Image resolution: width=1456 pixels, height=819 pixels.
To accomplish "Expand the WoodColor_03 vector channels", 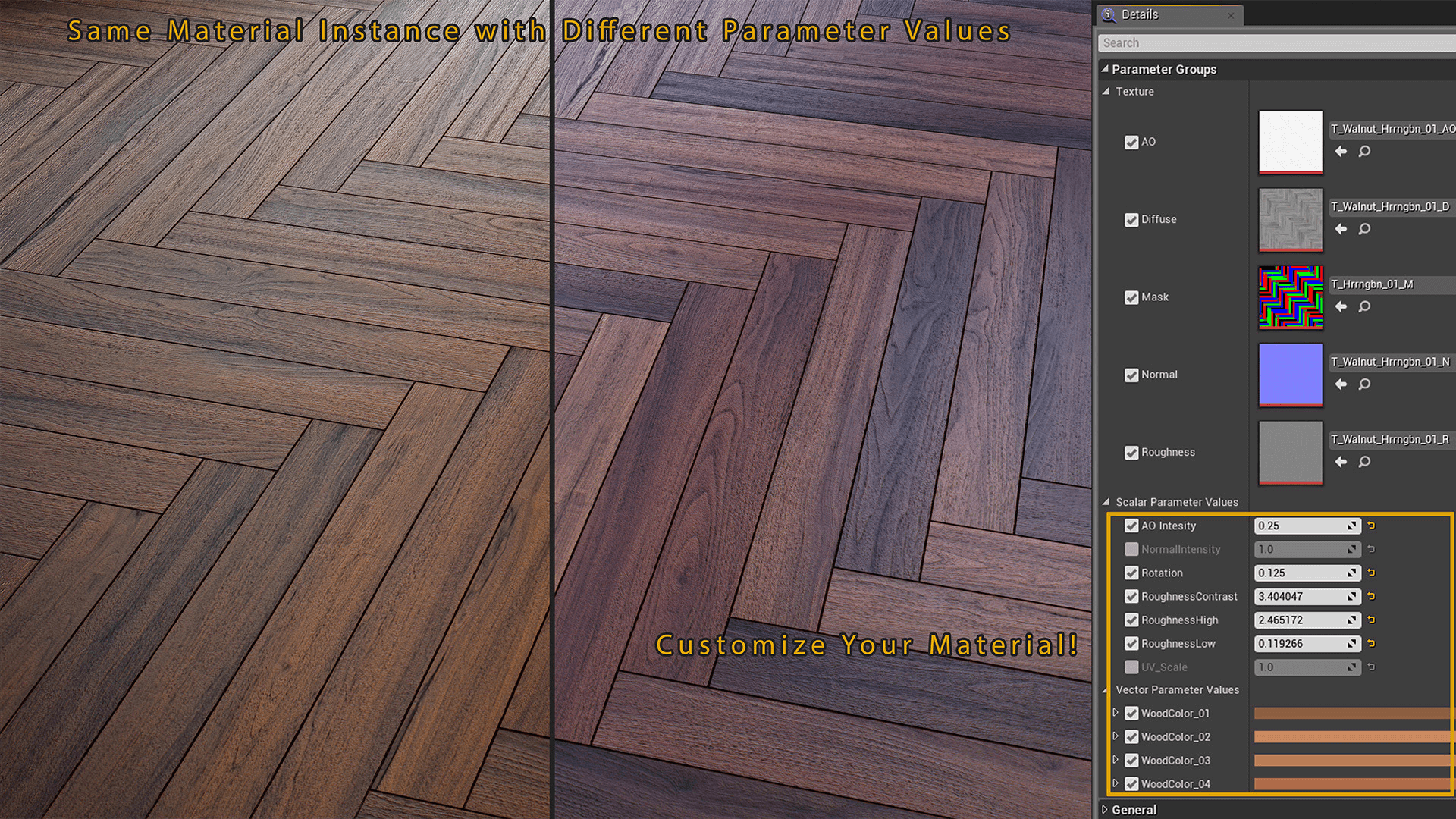I will [1116, 760].
